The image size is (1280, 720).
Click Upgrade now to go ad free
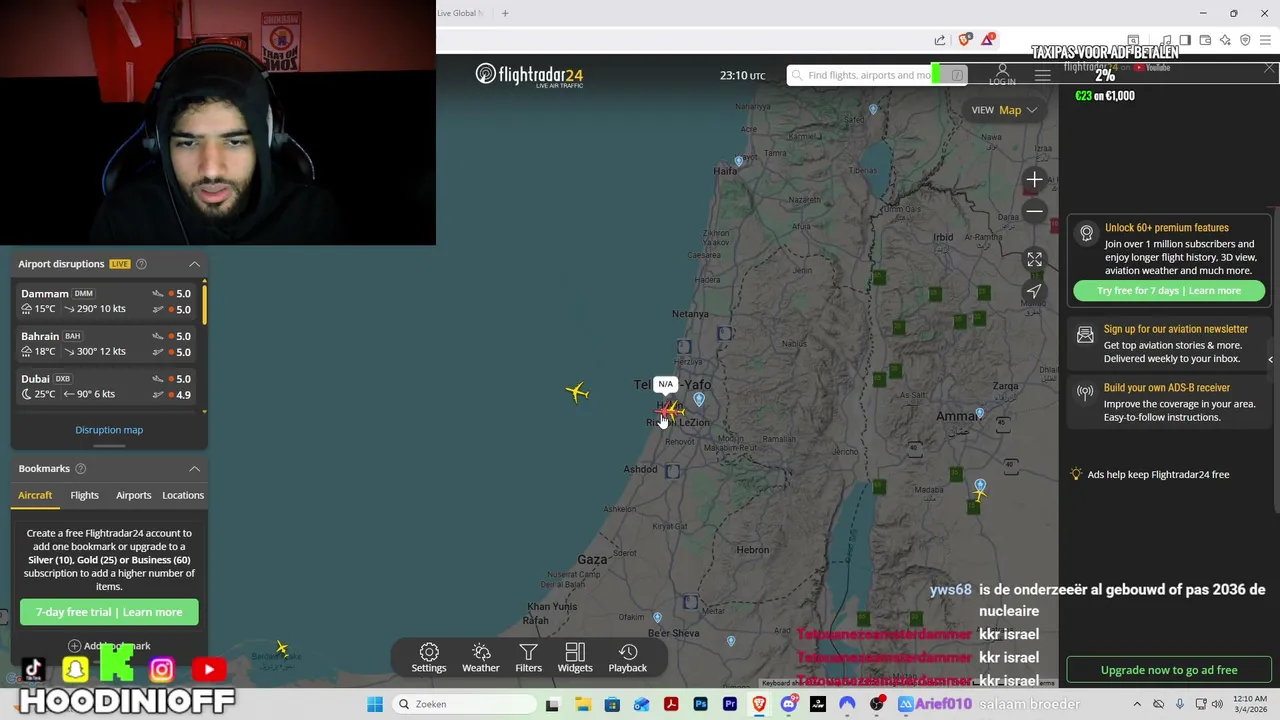pos(1169,670)
